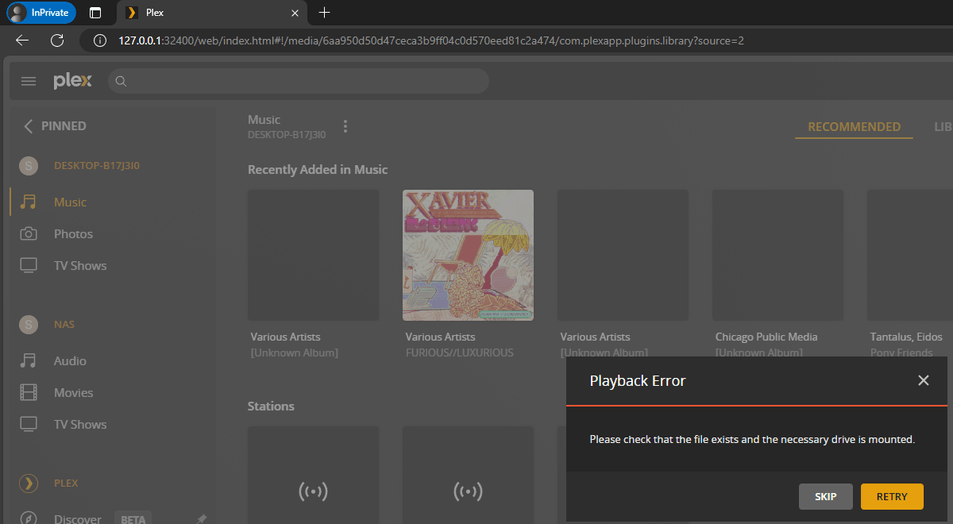The width and height of the screenshot is (953, 524).
Task: Collapse the PINNED sidebar chevron
Action: pyautogui.click(x=27, y=126)
